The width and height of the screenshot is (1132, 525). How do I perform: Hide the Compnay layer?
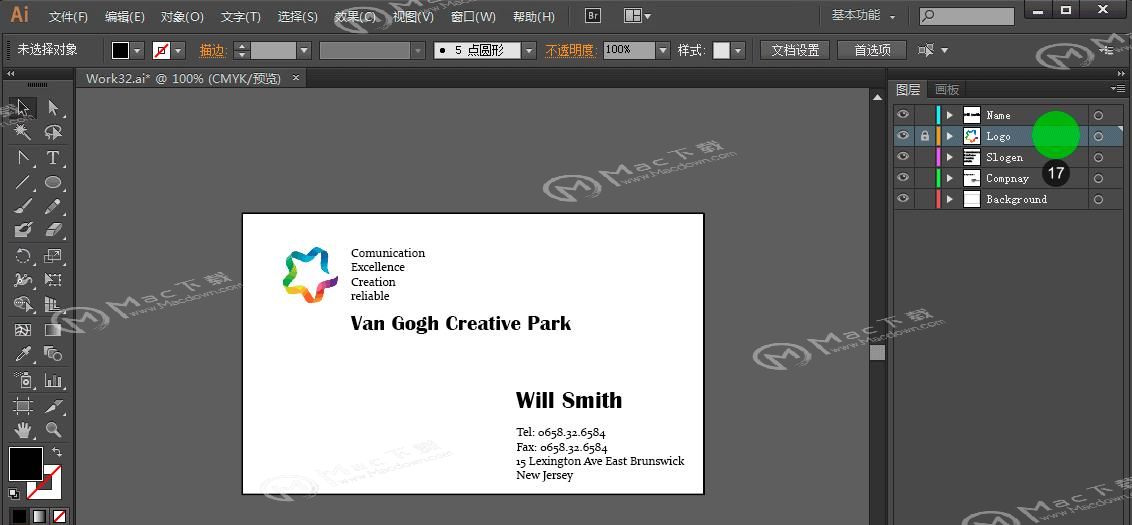click(x=902, y=178)
